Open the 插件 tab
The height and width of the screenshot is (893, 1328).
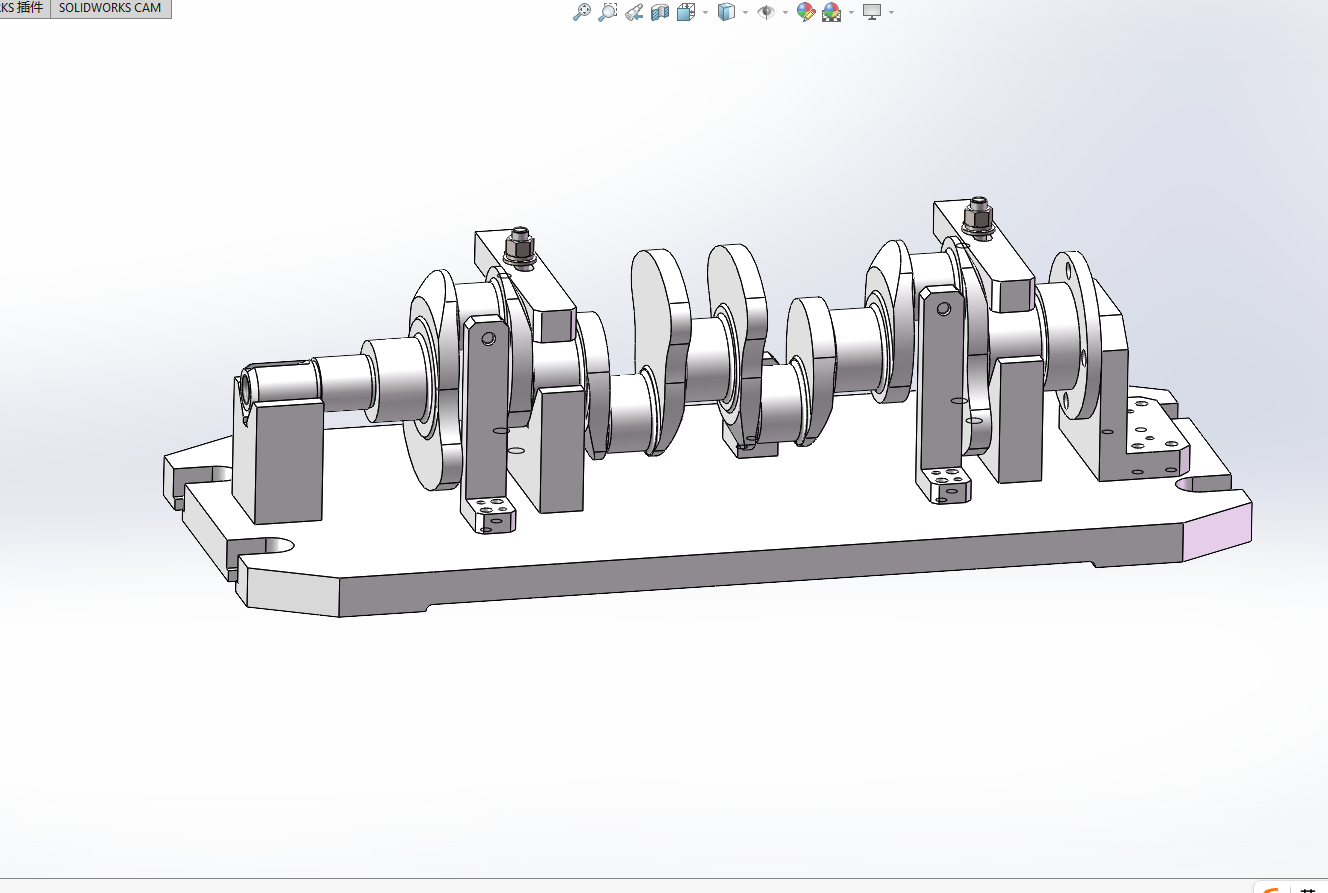point(24,8)
